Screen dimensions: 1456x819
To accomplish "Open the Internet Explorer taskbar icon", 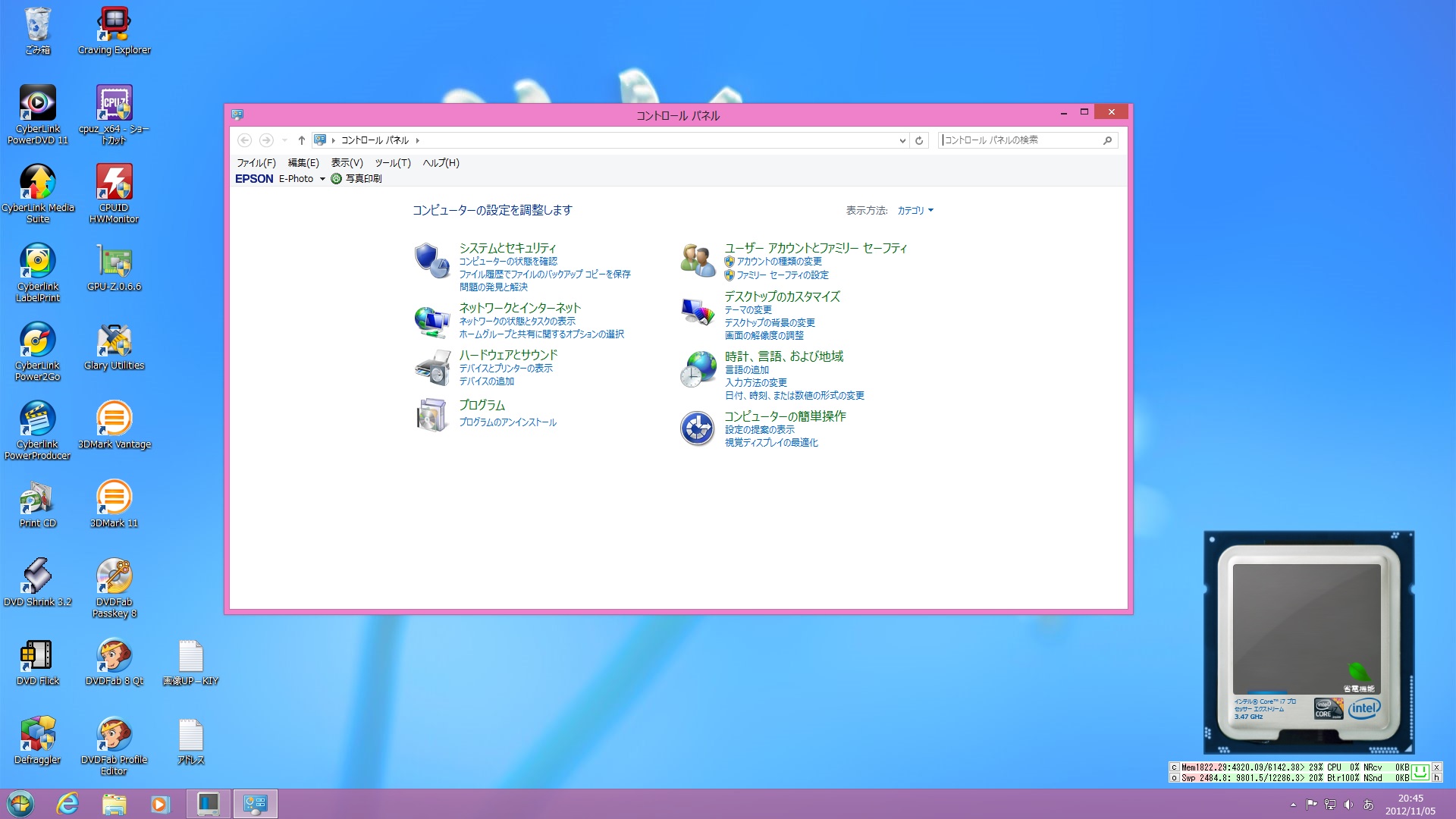I will (67, 803).
